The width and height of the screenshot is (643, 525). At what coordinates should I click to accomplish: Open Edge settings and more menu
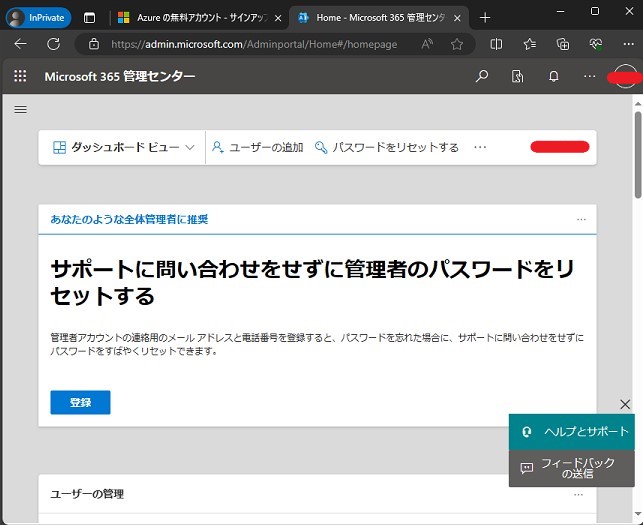point(629,43)
